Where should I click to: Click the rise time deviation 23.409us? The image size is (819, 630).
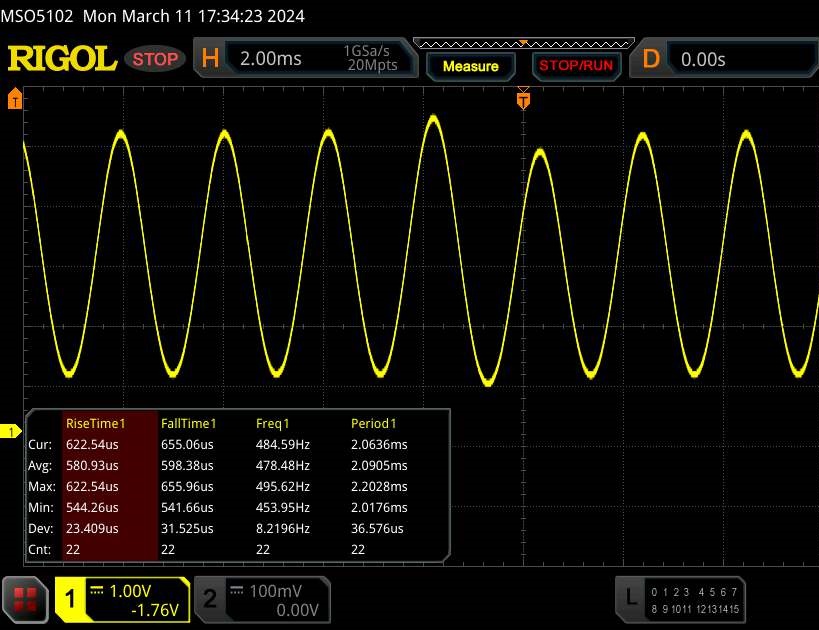pyautogui.click(x=92, y=529)
